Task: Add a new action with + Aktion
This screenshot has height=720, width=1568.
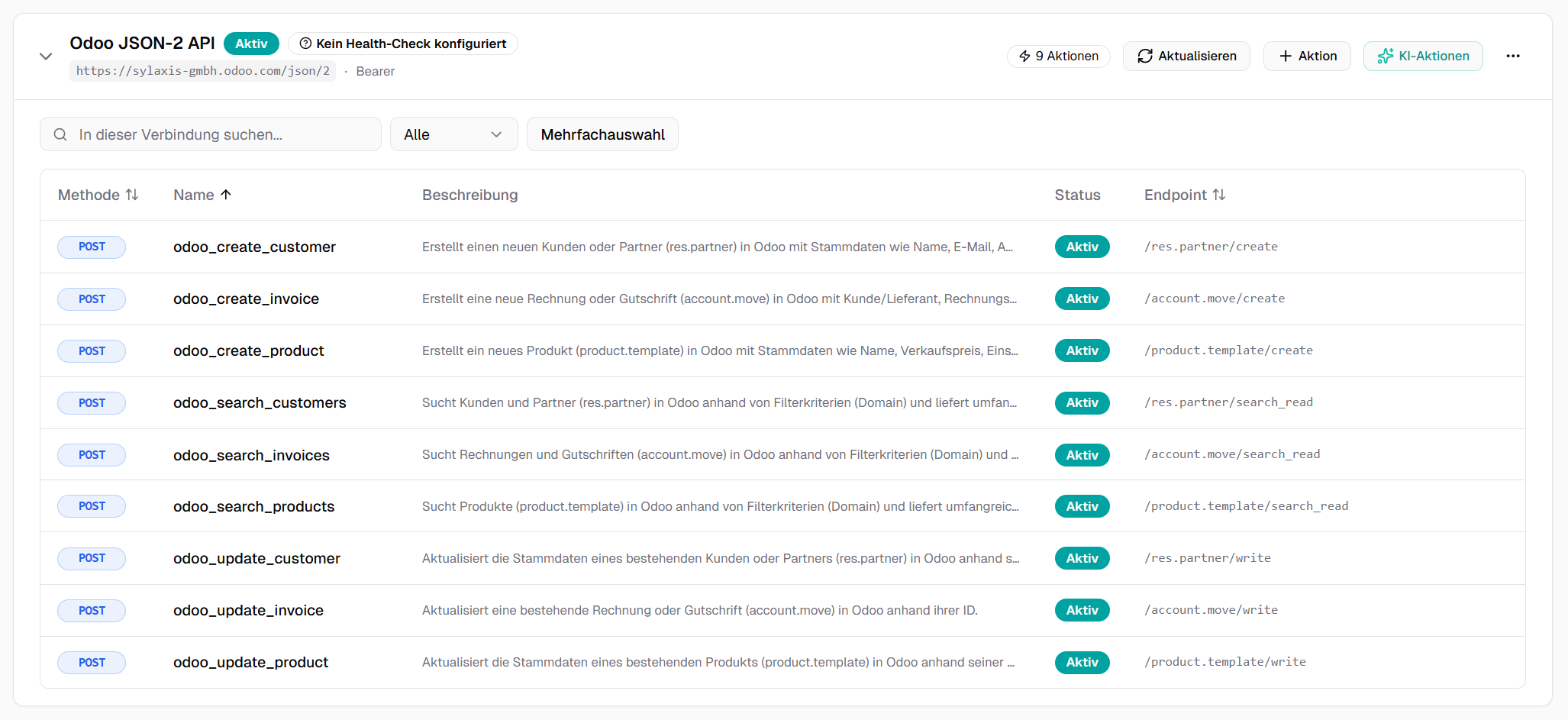Action: (1307, 56)
